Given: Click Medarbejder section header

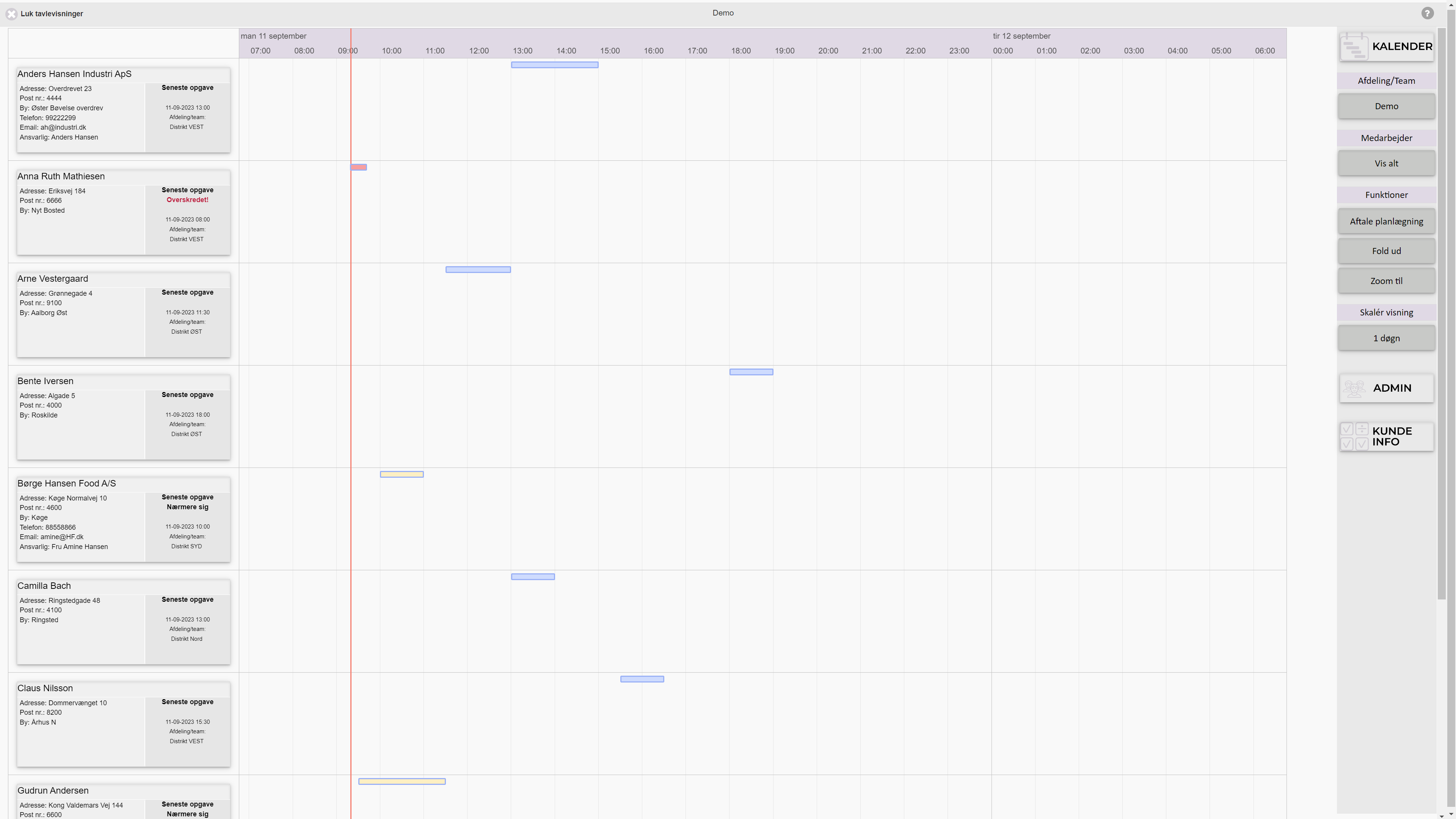Looking at the screenshot, I should (x=1387, y=138).
